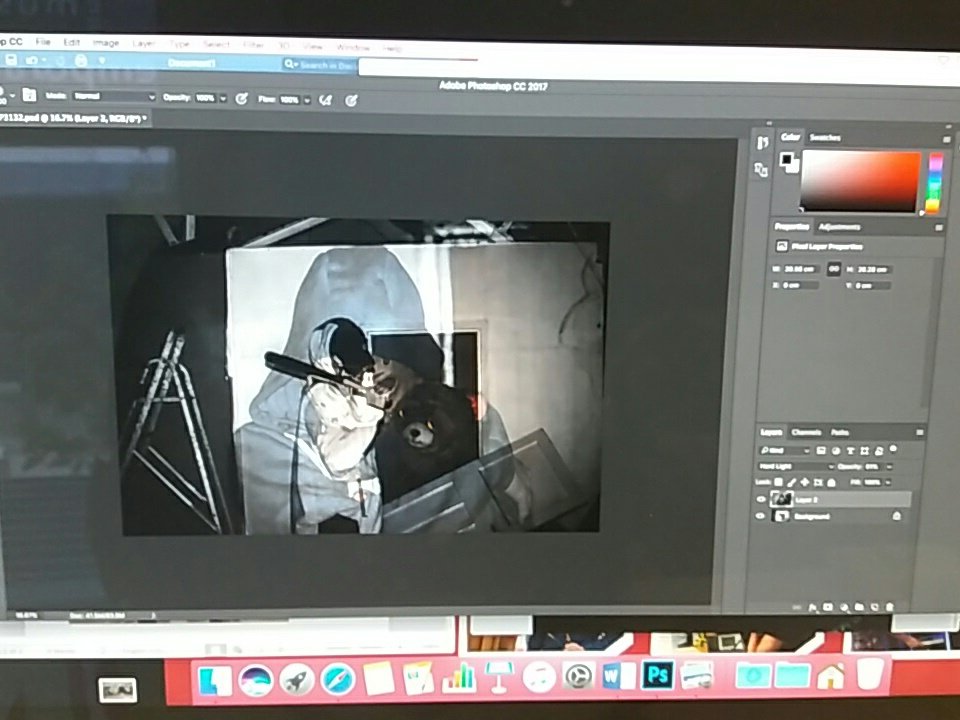Viewport: 960px width, 720px height.
Task: Filter for type layers icon
Action: pyautogui.click(x=850, y=451)
